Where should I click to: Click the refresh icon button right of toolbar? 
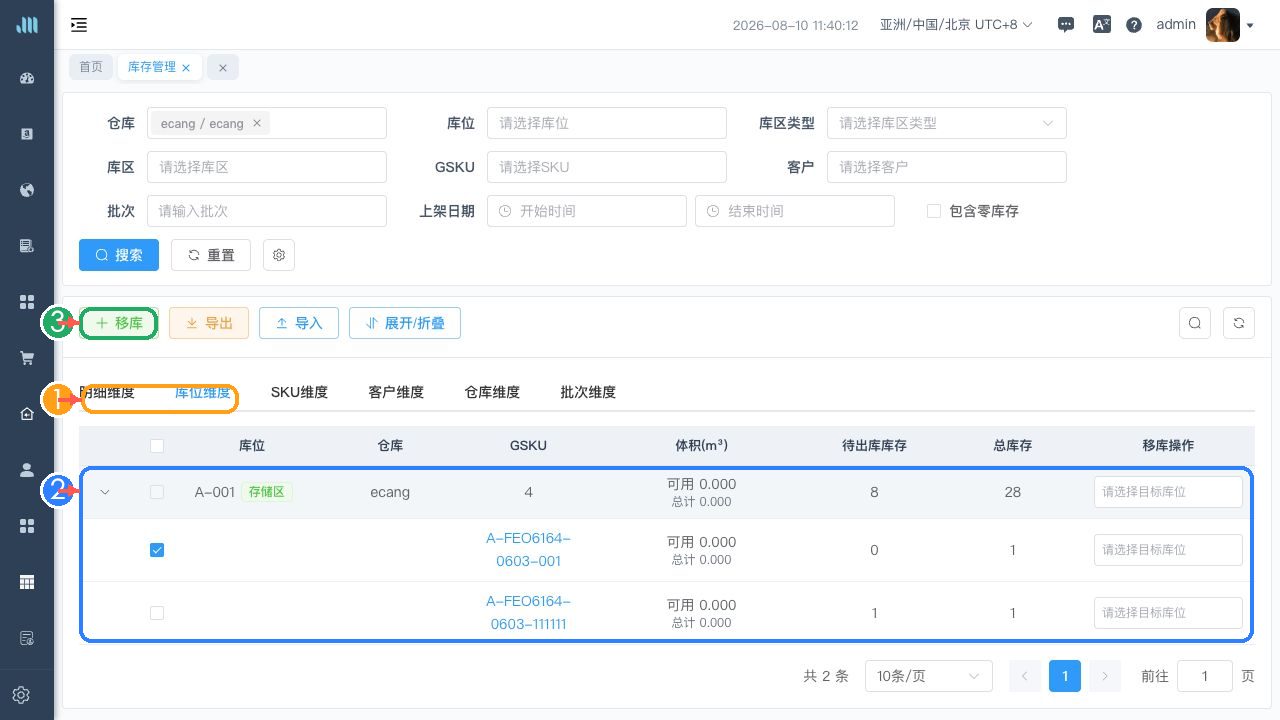pyautogui.click(x=1239, y=323)
